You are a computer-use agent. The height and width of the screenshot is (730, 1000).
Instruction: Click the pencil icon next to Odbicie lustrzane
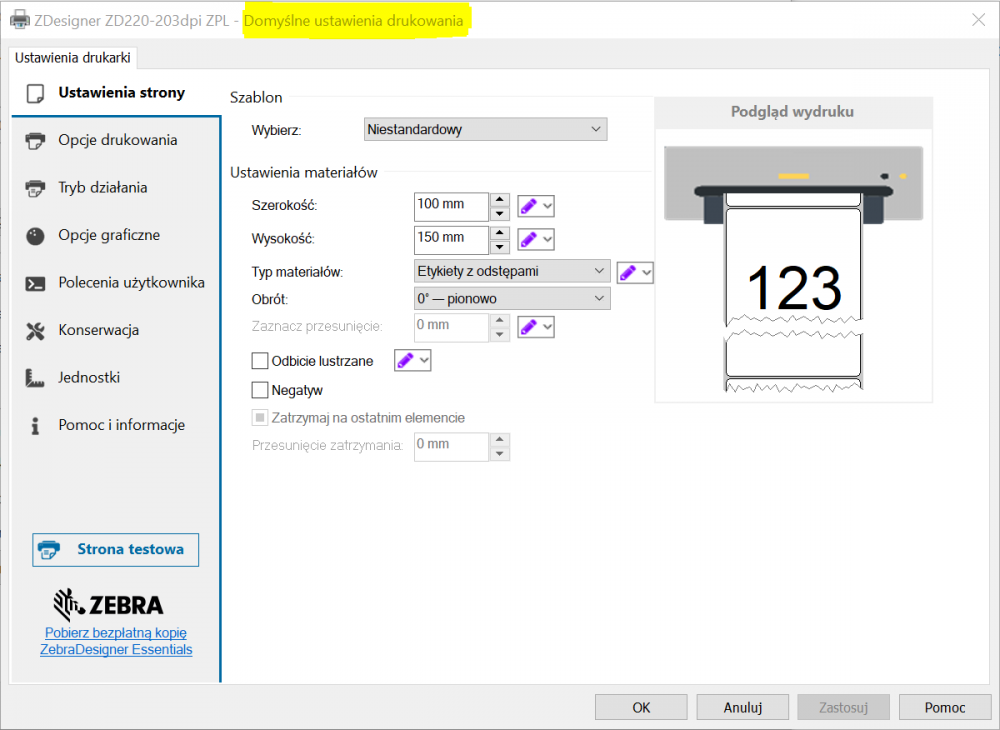tap(406, 360)
